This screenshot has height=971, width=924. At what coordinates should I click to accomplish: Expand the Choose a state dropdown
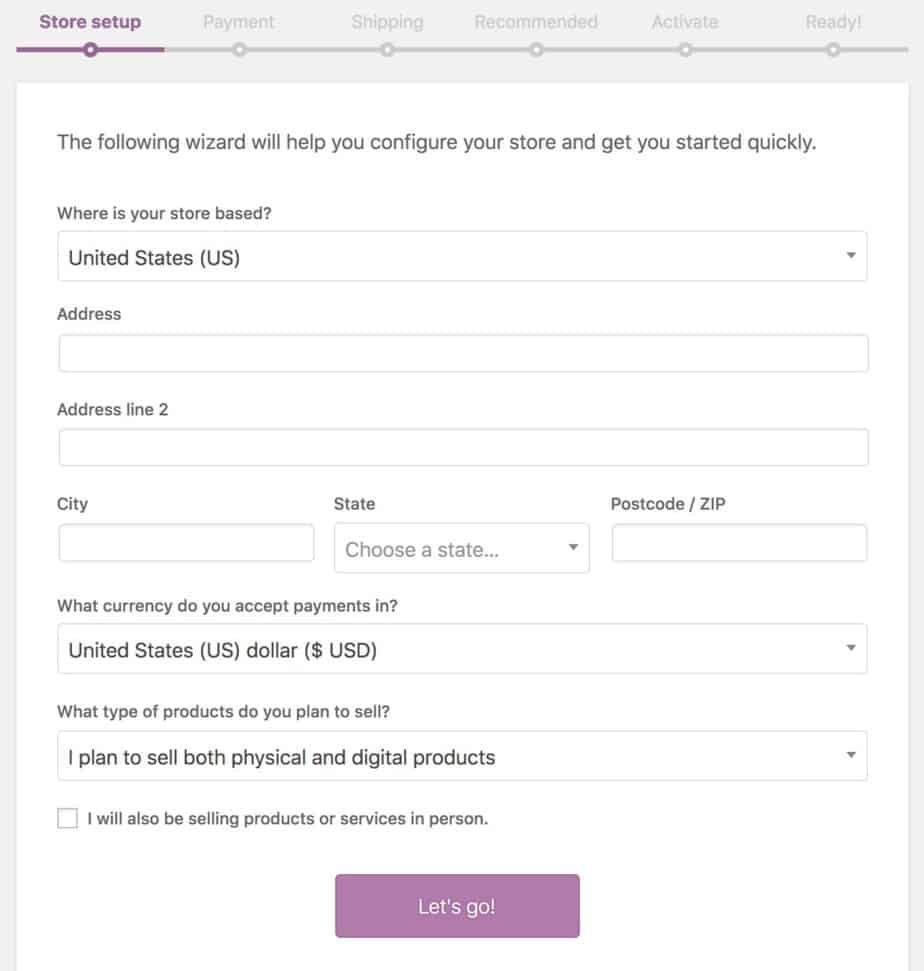[x=461, y=549]
